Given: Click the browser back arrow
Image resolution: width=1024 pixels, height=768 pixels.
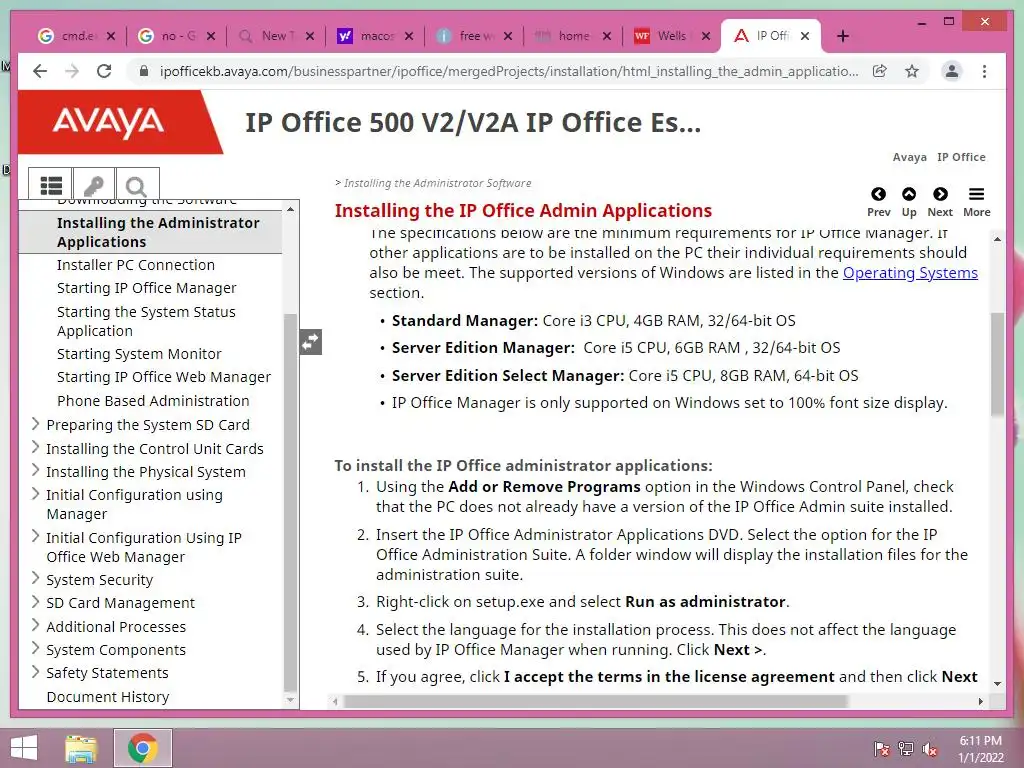Looking at the screenshot, I should point(40,71).
